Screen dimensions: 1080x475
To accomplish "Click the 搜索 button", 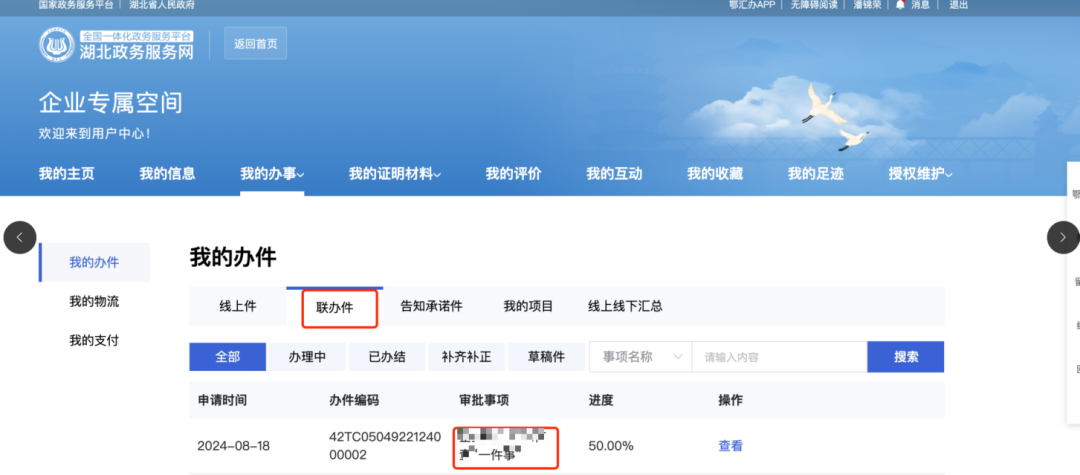I will pyautogui.click(x=905, y=357).
